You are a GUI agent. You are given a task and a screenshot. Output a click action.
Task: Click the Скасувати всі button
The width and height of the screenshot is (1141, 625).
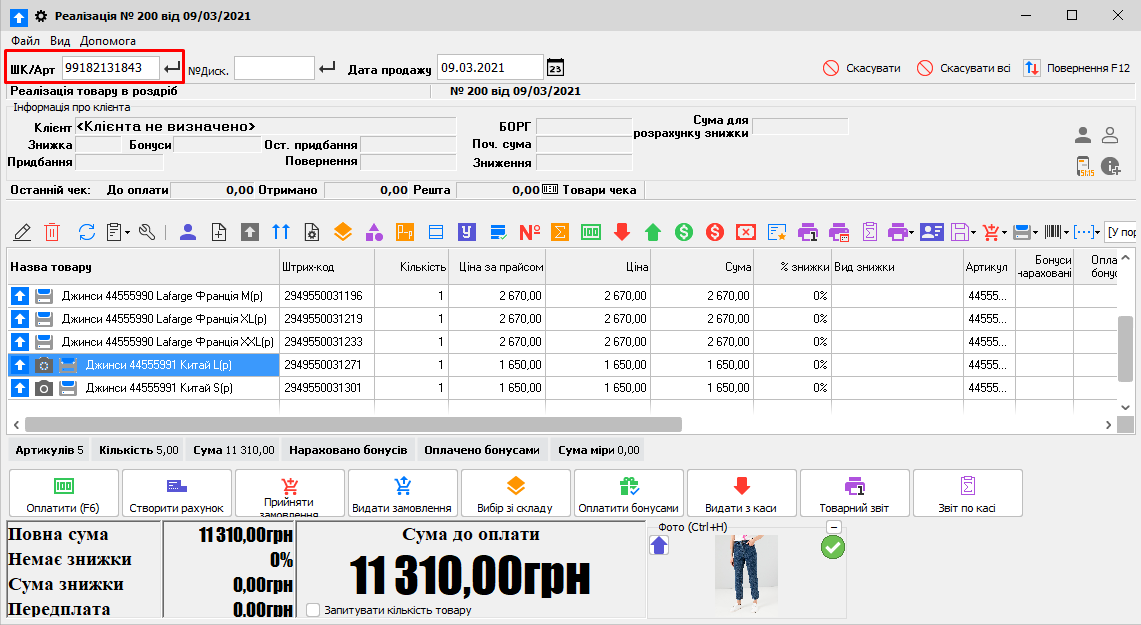pos(963,68)
